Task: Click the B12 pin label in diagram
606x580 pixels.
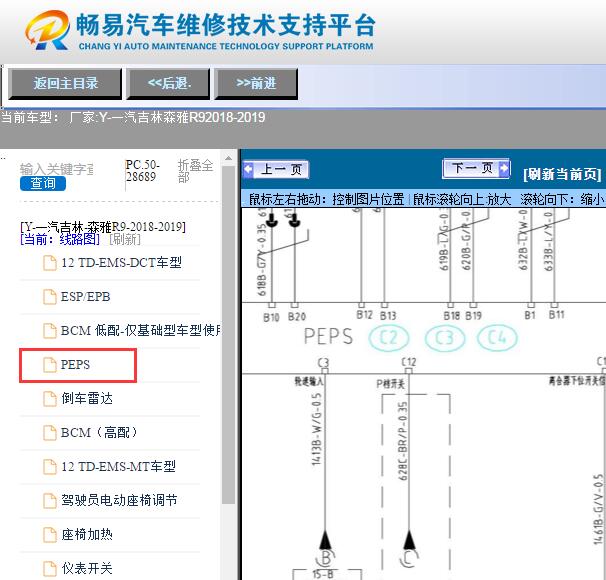Action: (364, 315)
